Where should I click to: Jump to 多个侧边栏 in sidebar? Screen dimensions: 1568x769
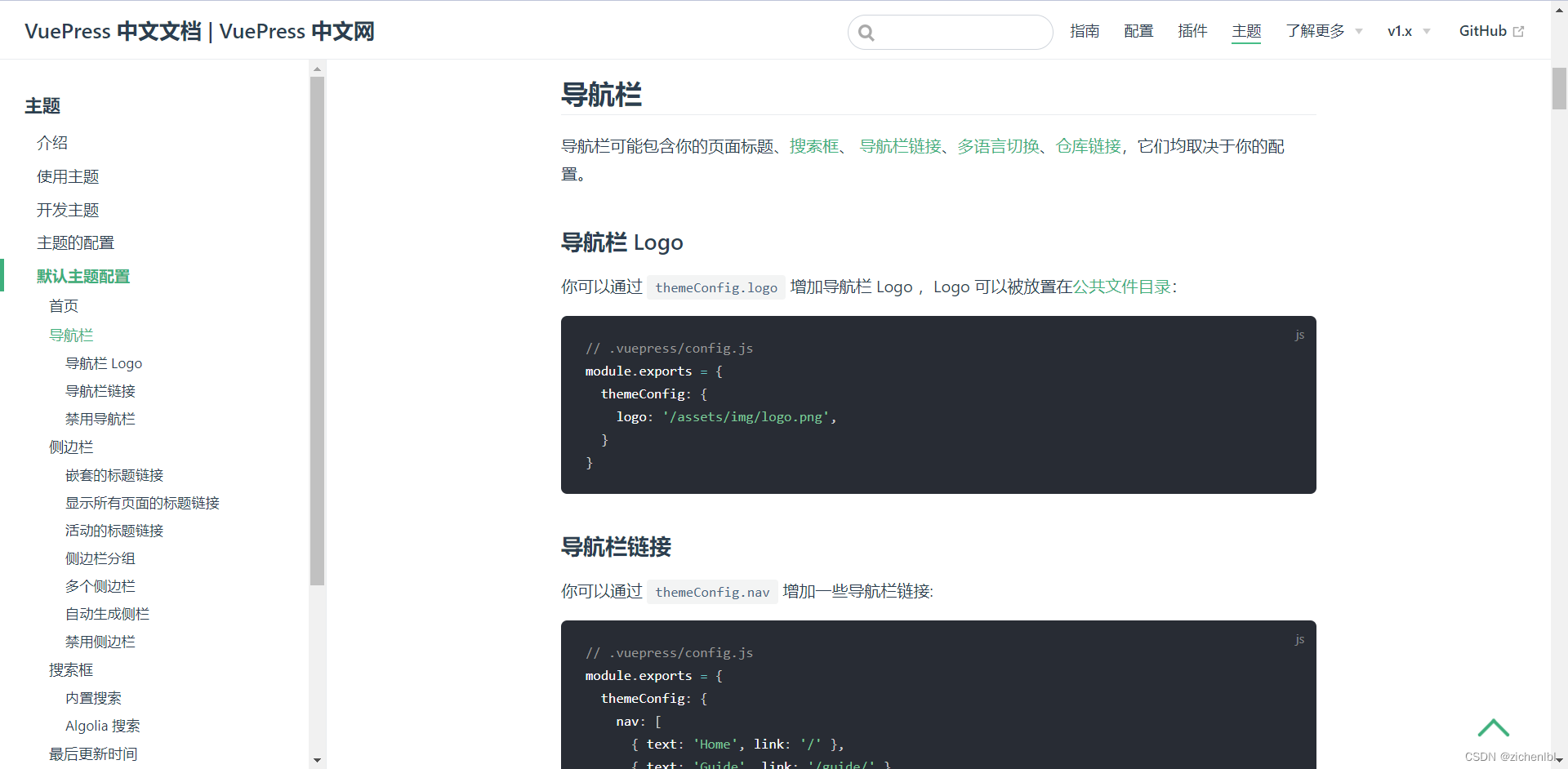100,586
